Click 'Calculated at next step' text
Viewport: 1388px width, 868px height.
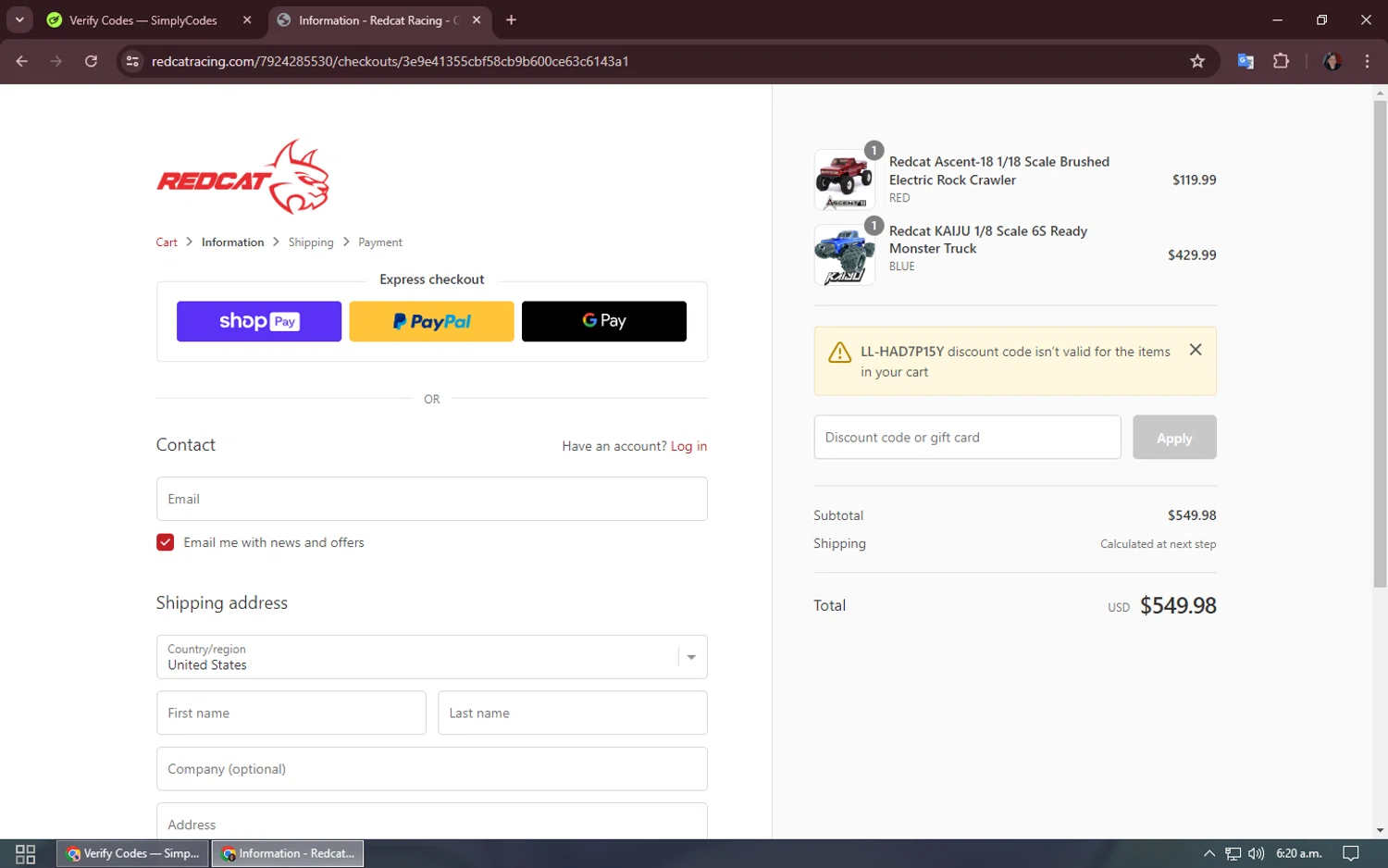(1158, 544)
